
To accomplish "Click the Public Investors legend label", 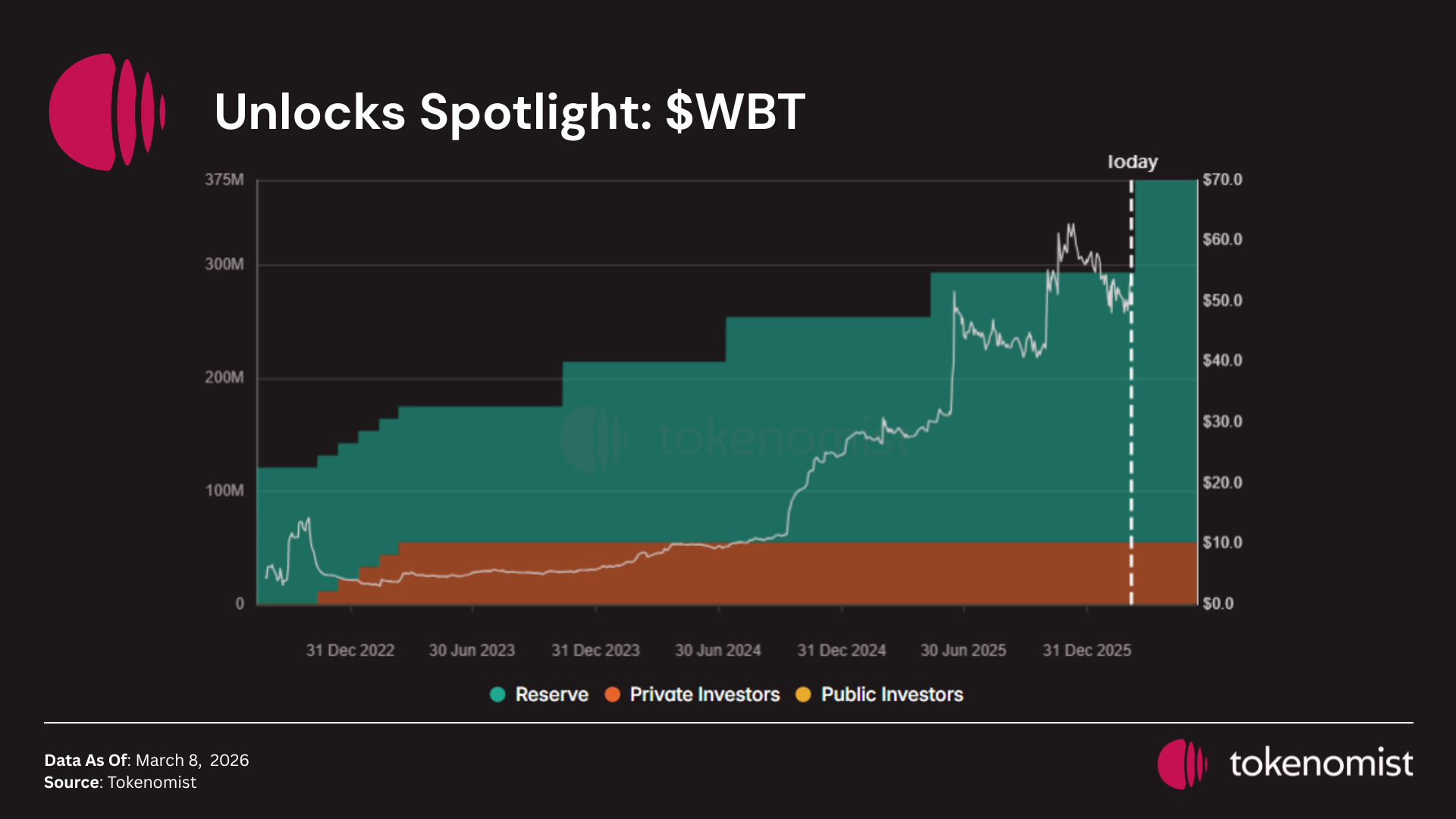I will (x=892, y=695).
